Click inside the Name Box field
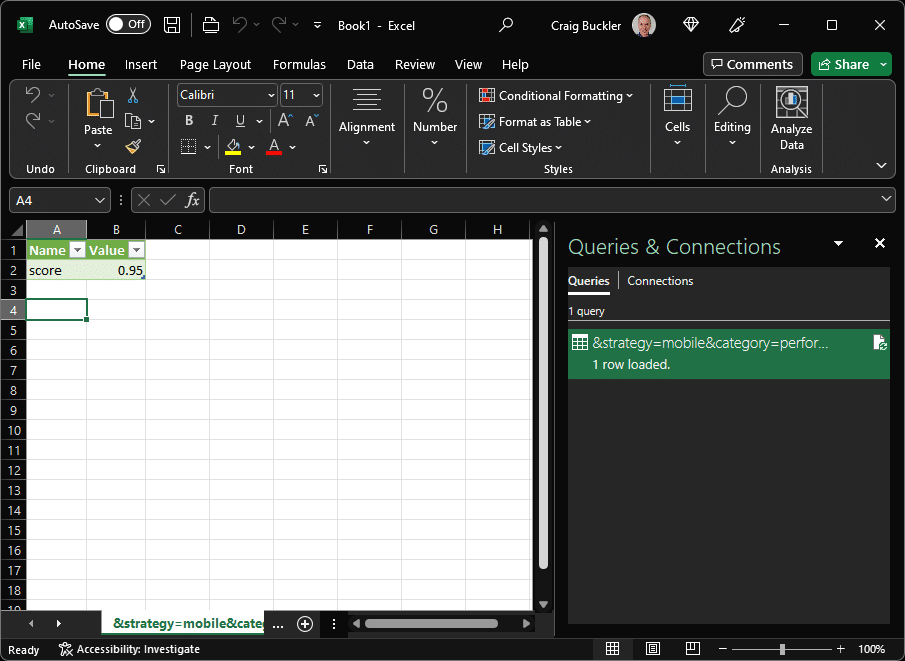 [50, 200]
